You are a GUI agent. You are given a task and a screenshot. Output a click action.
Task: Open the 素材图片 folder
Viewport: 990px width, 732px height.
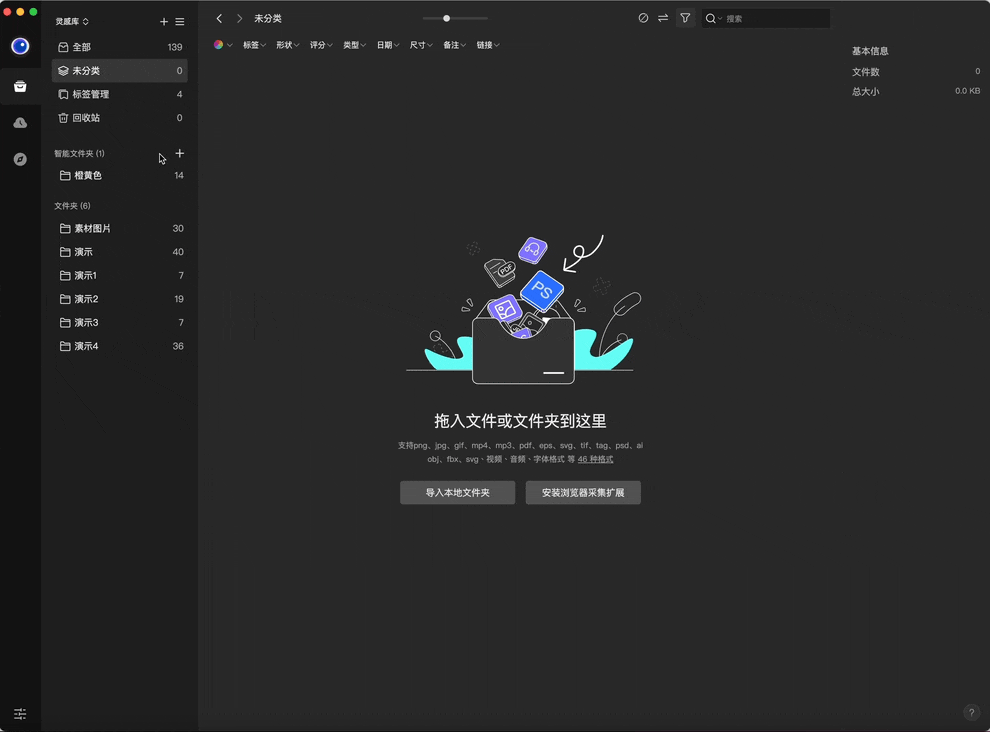click(x=119, y=228)
